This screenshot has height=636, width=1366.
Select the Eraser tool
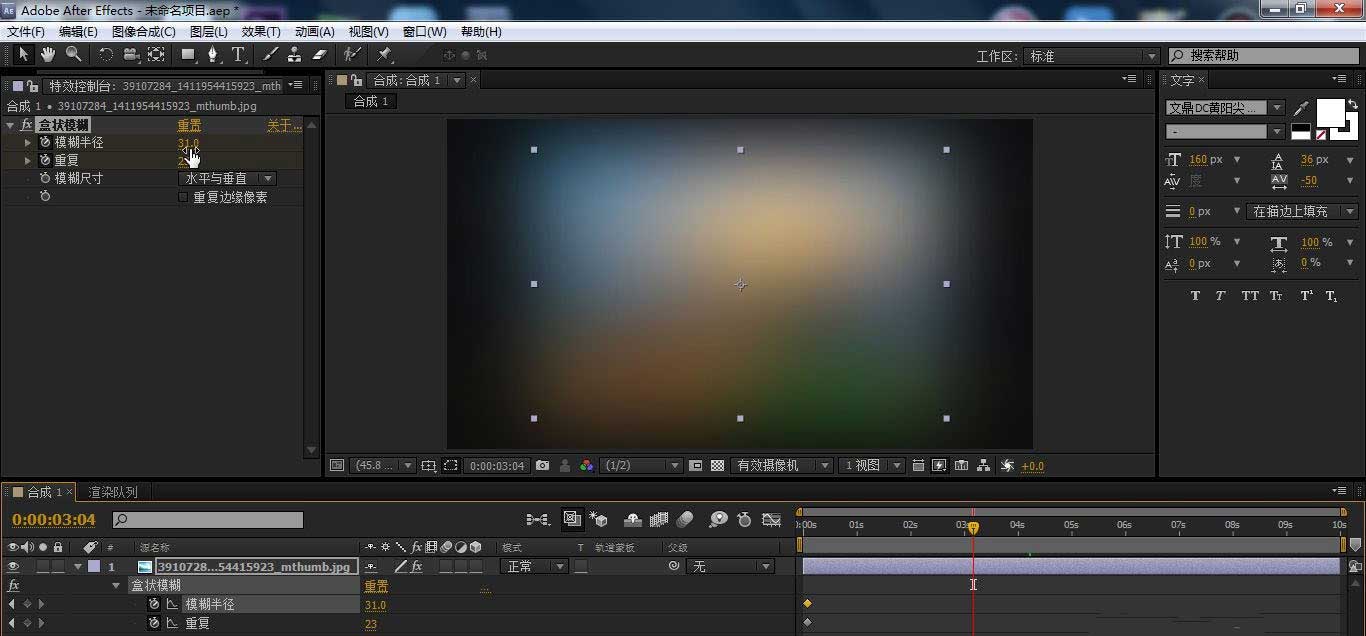click(x=320, y=55)
